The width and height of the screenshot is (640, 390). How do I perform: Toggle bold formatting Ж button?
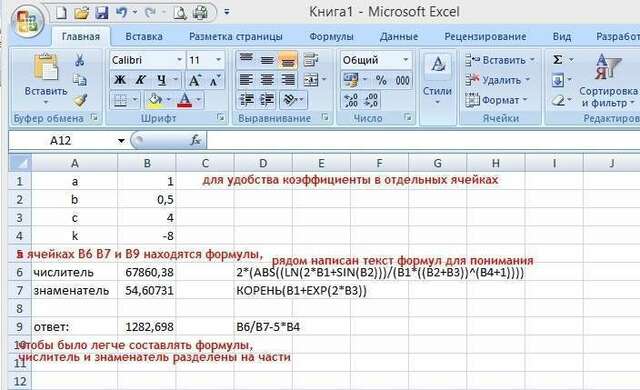pos(120,80)
